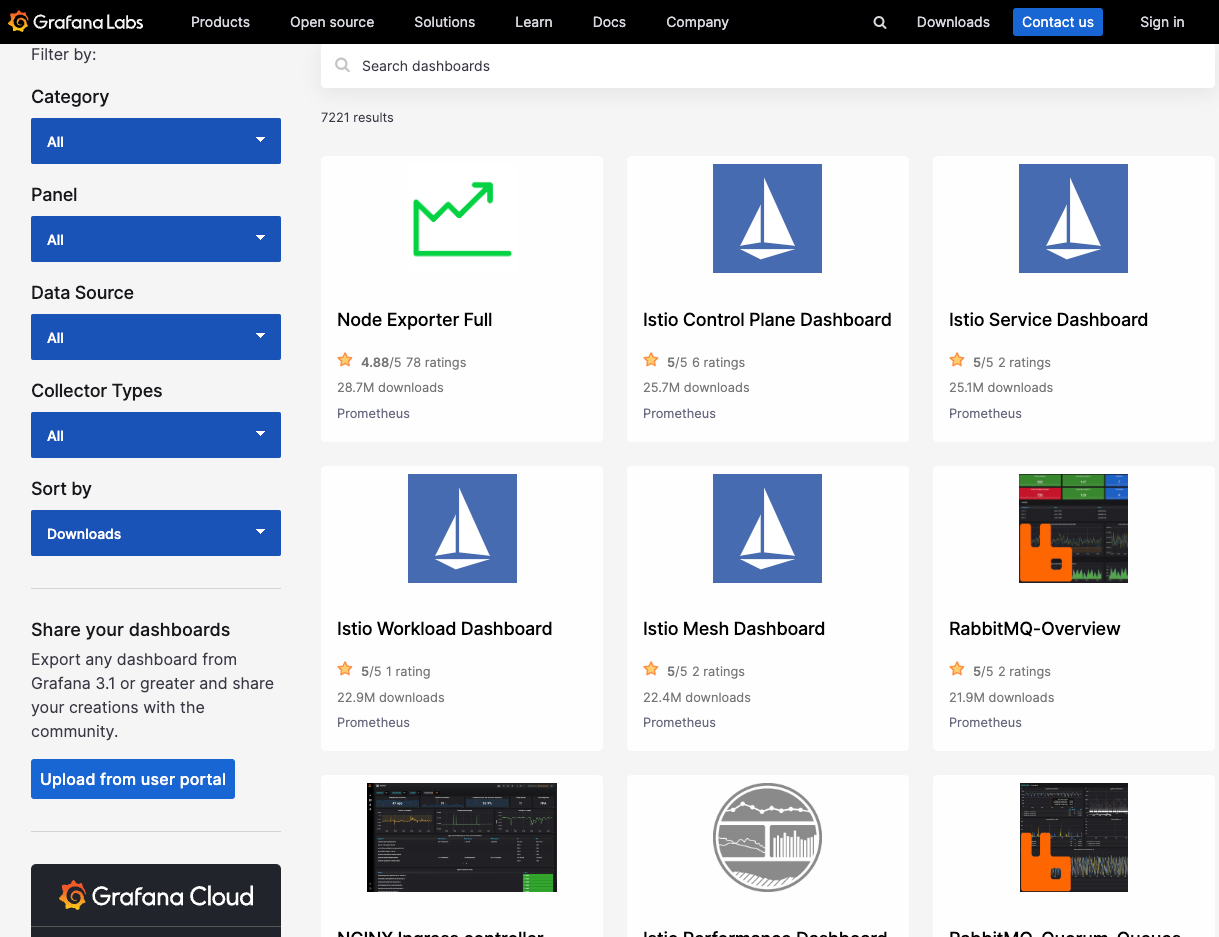Click the 5/5 1 rating text
The image size is (1219, 937).
[396, 671]
